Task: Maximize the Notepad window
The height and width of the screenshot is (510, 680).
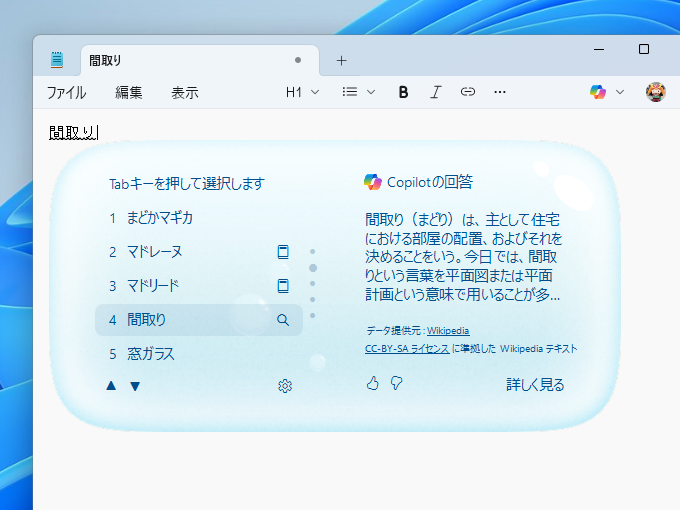Action: click(x=644, y=49)
